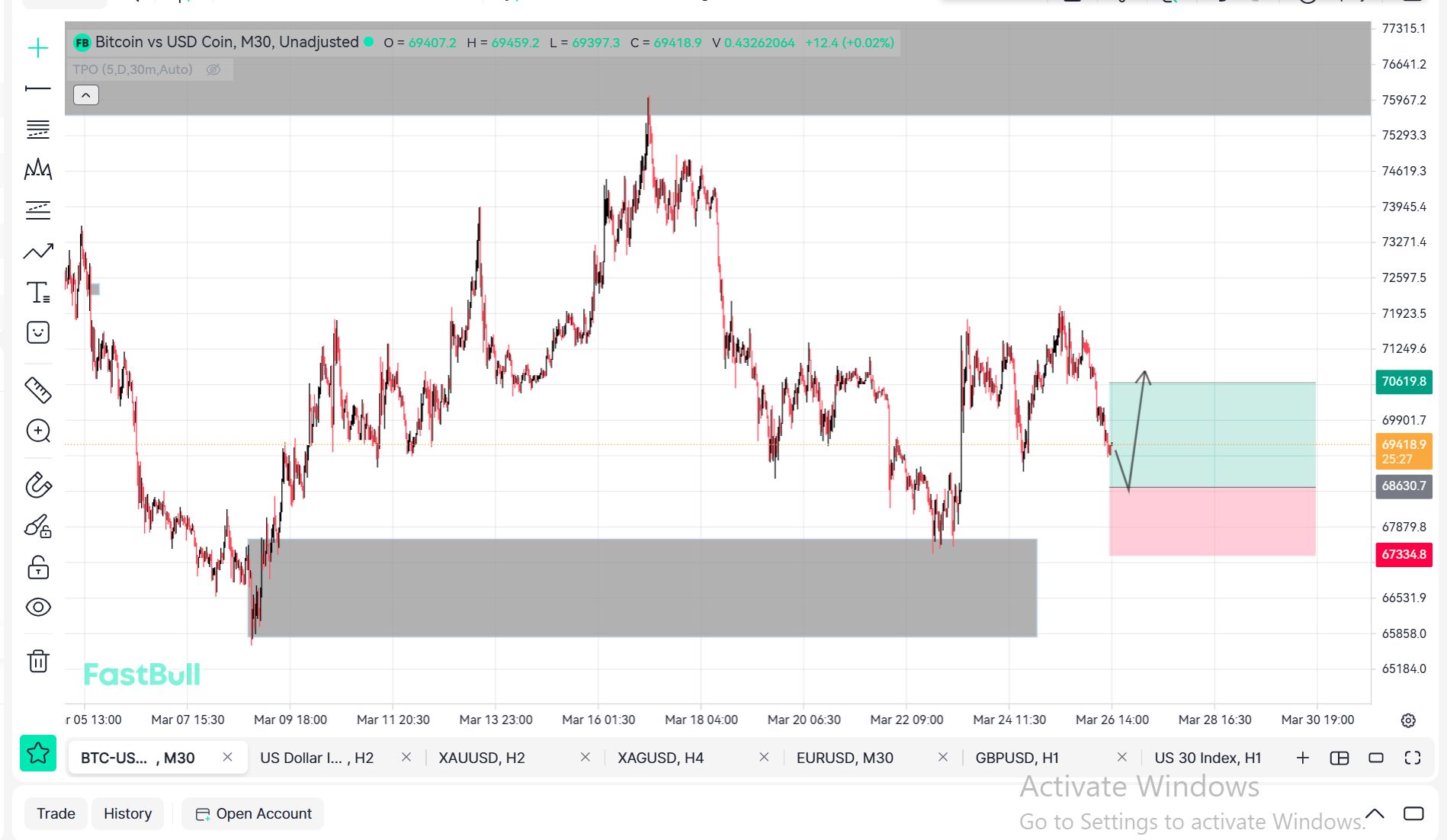
Task: Select the ruler measure tool
Action: coord(37,390)
